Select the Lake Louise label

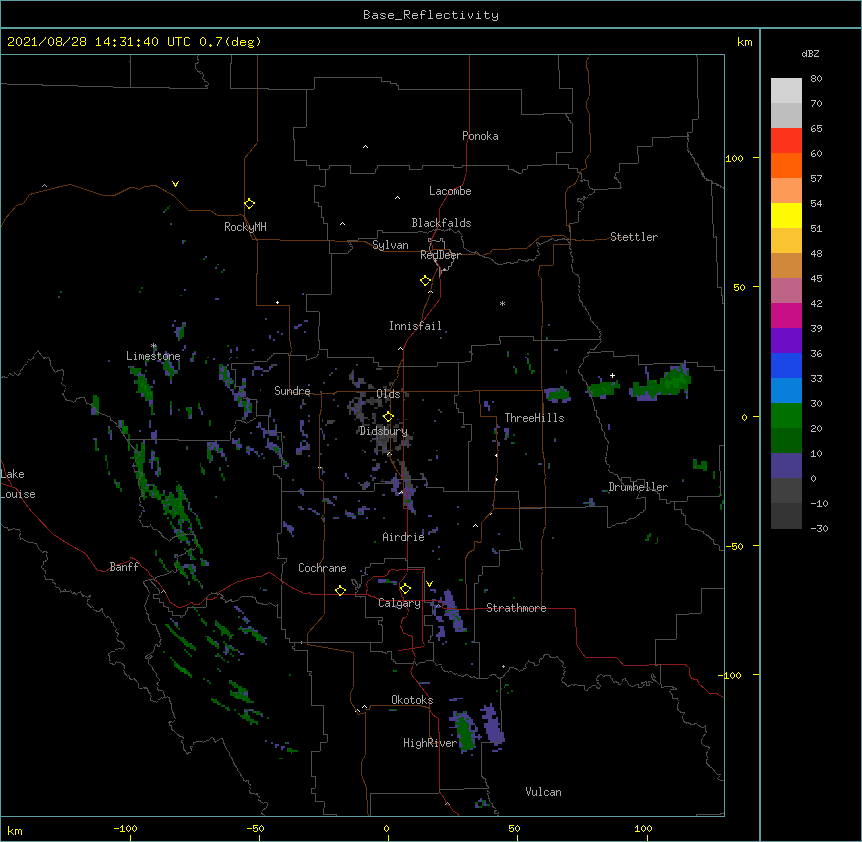18,484
